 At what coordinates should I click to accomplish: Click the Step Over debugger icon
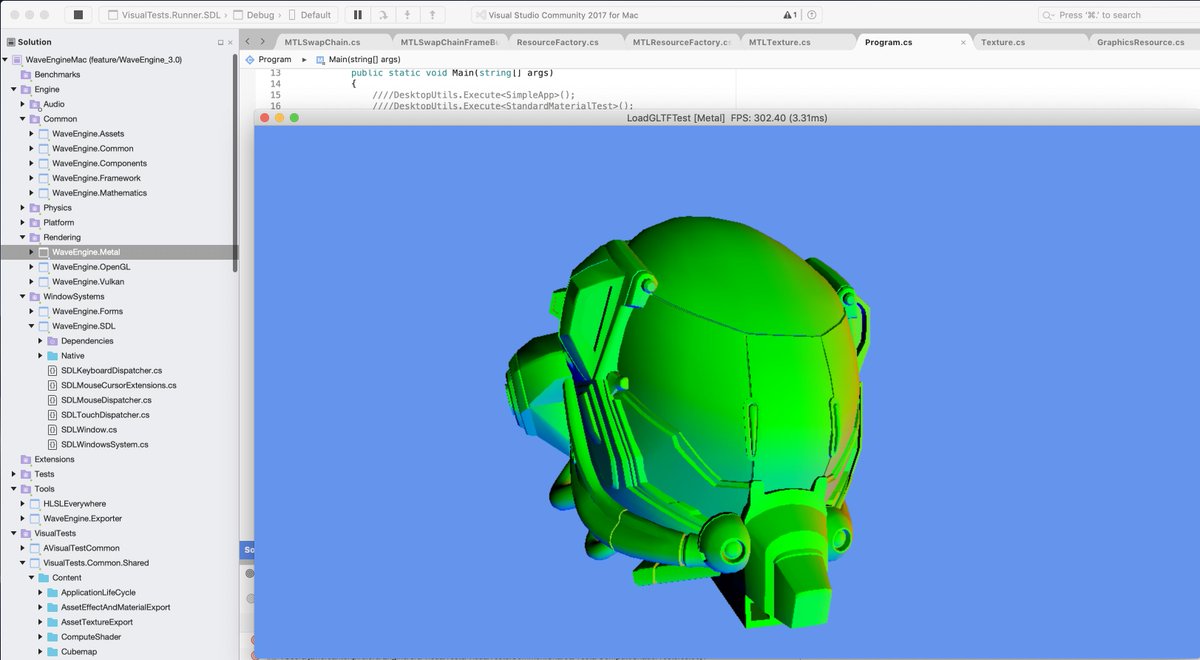point(381,15)
